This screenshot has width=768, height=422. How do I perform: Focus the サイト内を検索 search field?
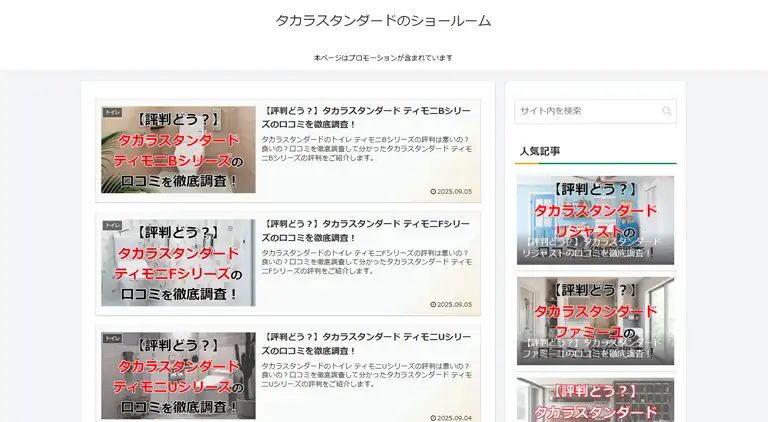click(587, 111)
